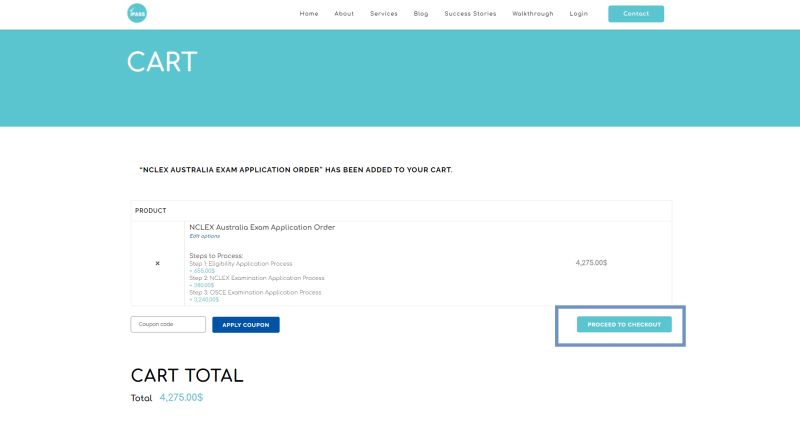Click the Contact button
Image resolution: width=800 pixels, height=435 pixels.
636,14
